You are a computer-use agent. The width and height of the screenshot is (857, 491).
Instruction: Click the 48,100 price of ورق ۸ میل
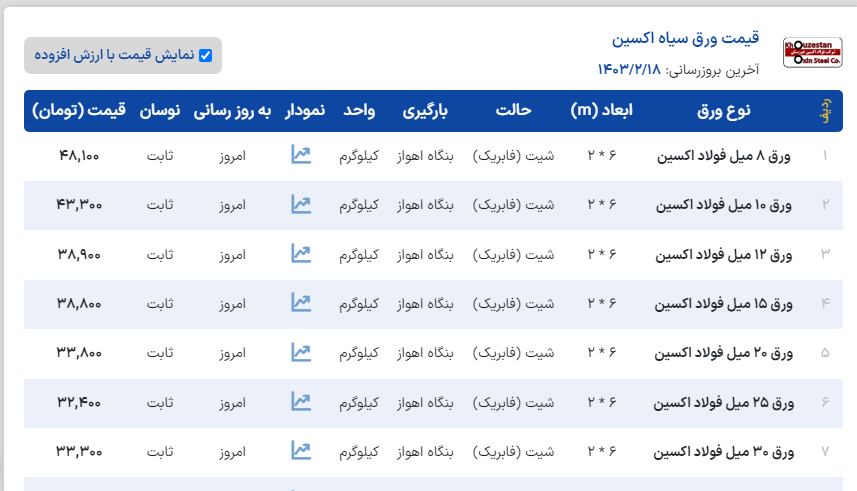tap(79, 156)
